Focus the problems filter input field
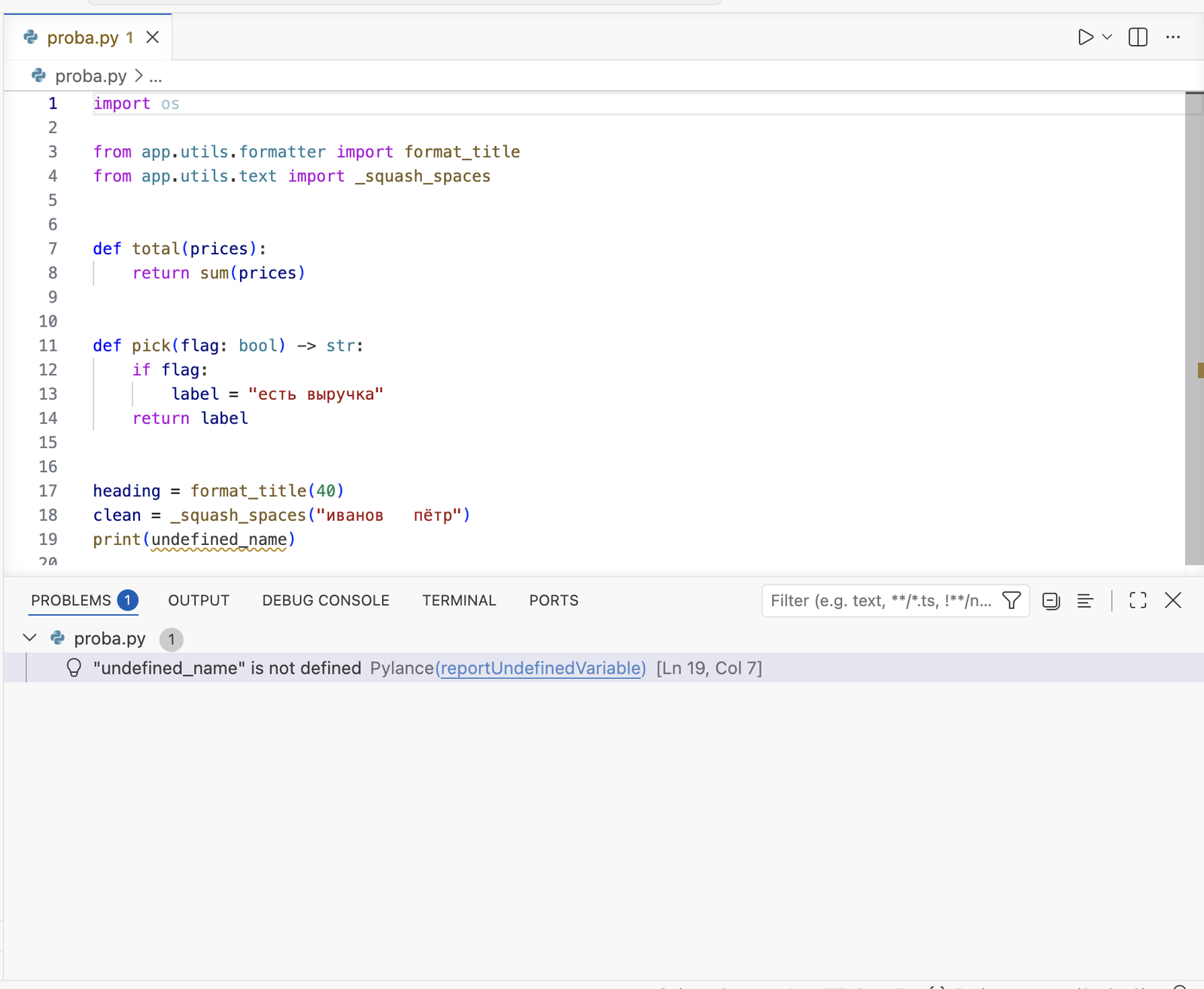This screenshot has height=989, width=1204. pos(882,601)
